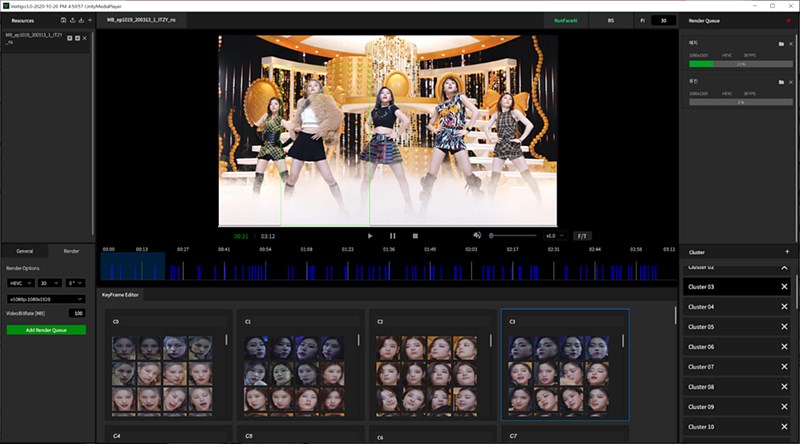Delete Cluster 07 using its X icon
This screenshot has height=444, width=800.
(x=784, y=366)
